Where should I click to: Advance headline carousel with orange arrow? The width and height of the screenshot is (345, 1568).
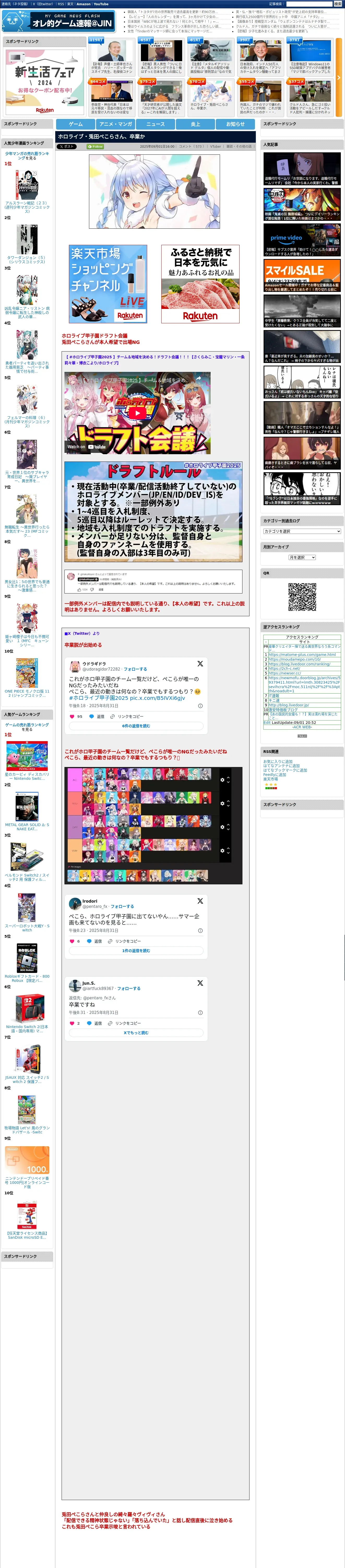click(339, 77)
